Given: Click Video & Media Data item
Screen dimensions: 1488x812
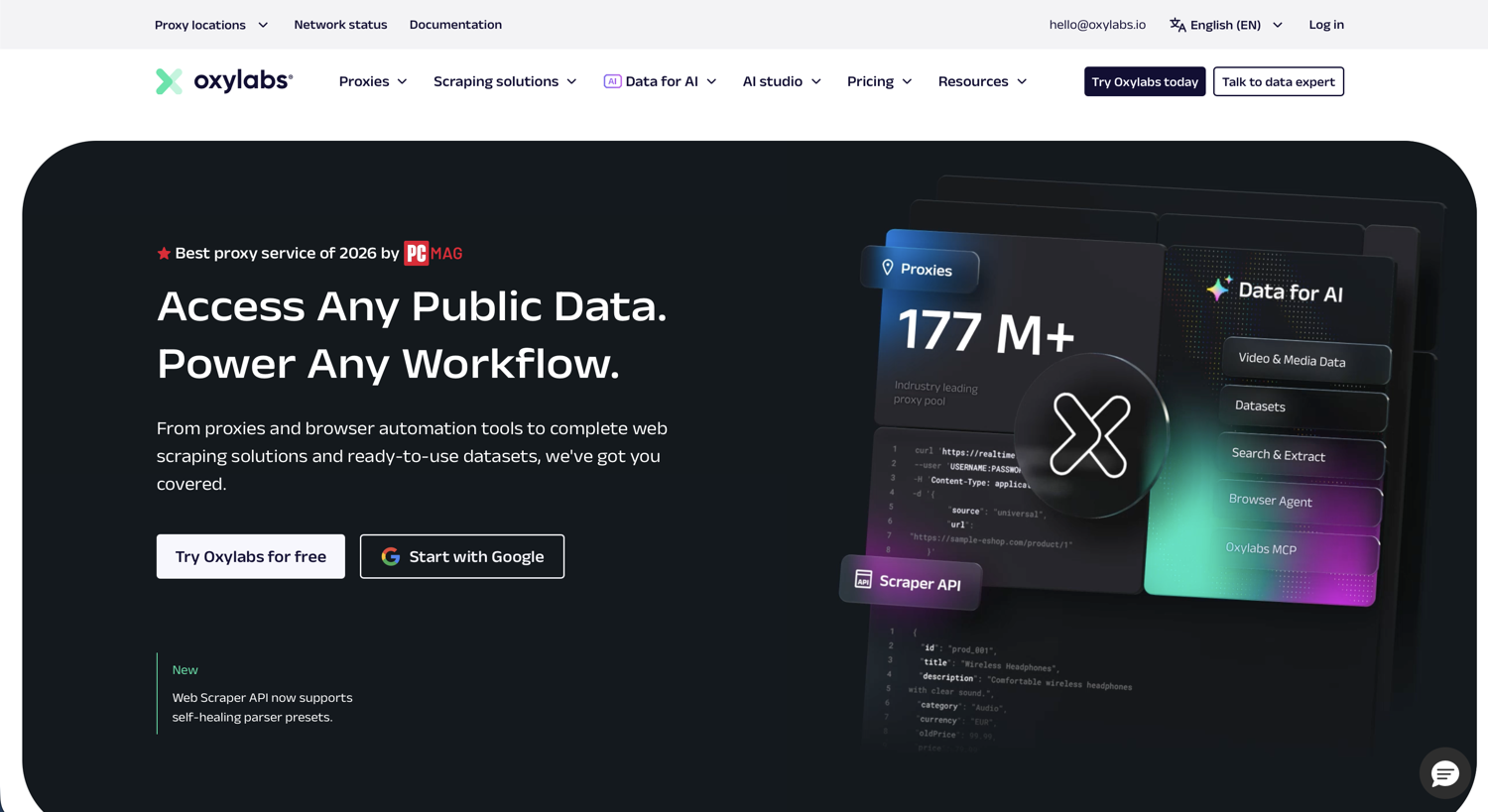Looking at the screenshot, I should [x=1305, y=361].
